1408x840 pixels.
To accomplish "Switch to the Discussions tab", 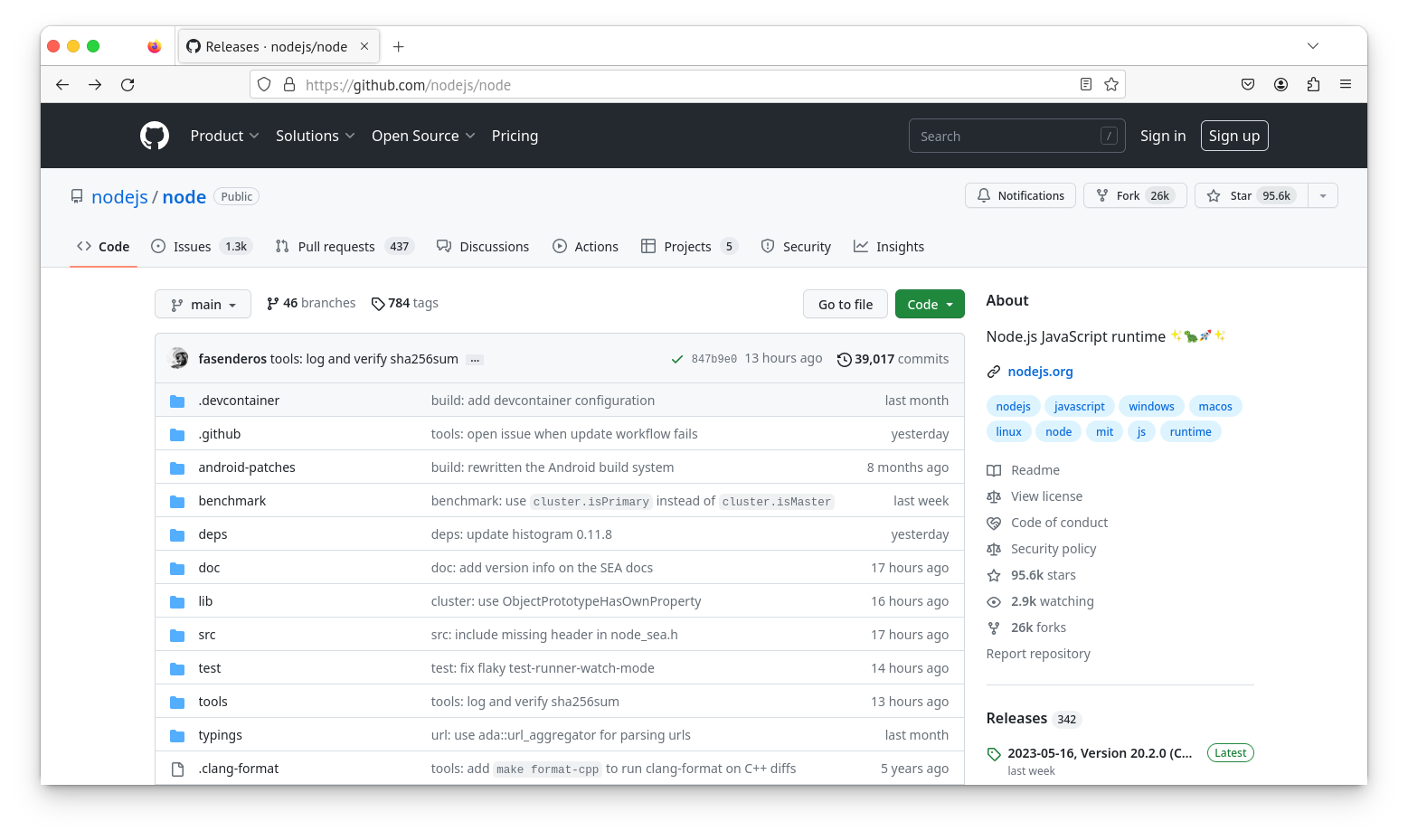I will [x=483, y=247].
